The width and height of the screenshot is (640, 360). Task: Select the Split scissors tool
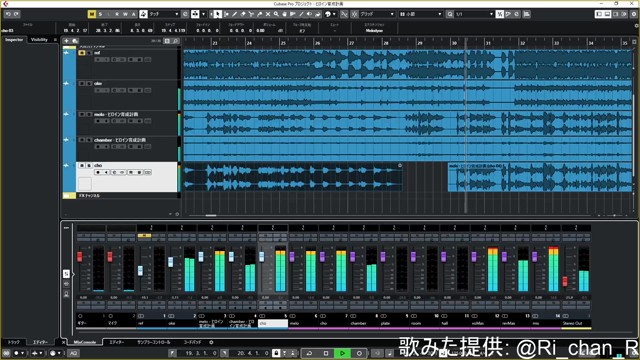(x=251, y=14)
